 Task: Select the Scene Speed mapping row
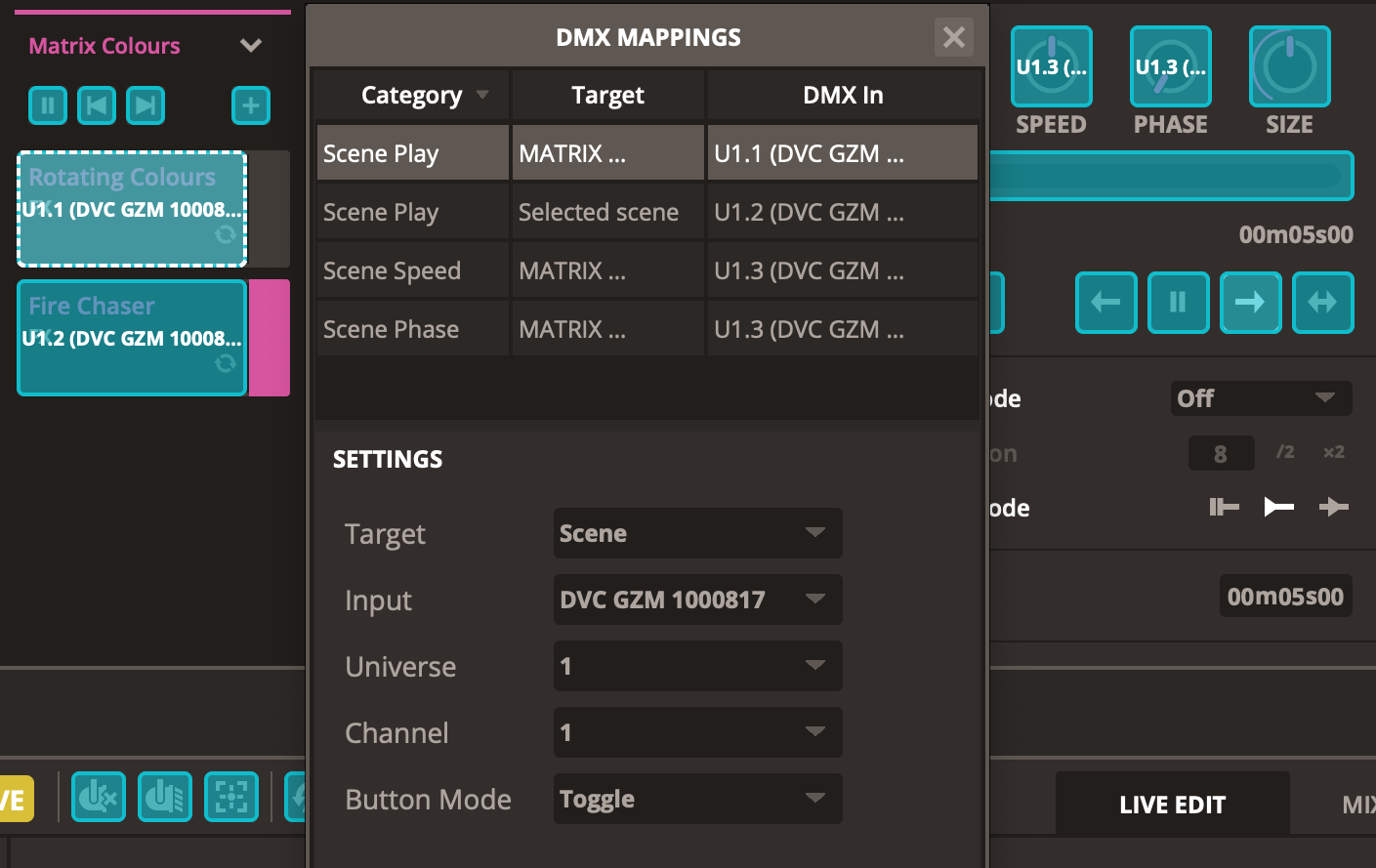[412, 270]
